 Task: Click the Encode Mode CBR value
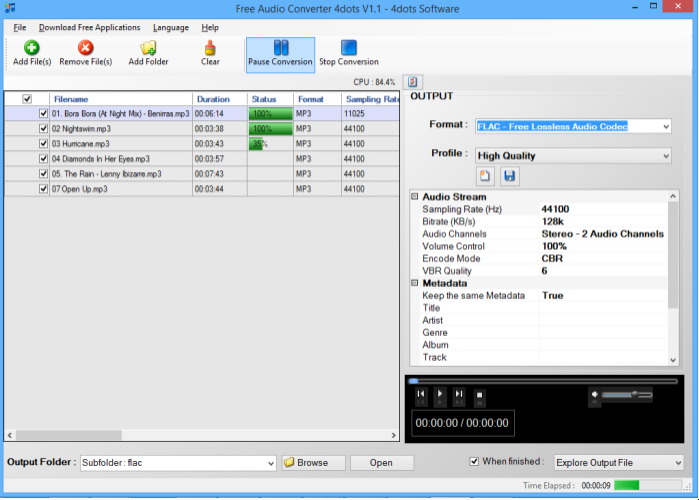(552, 258)
